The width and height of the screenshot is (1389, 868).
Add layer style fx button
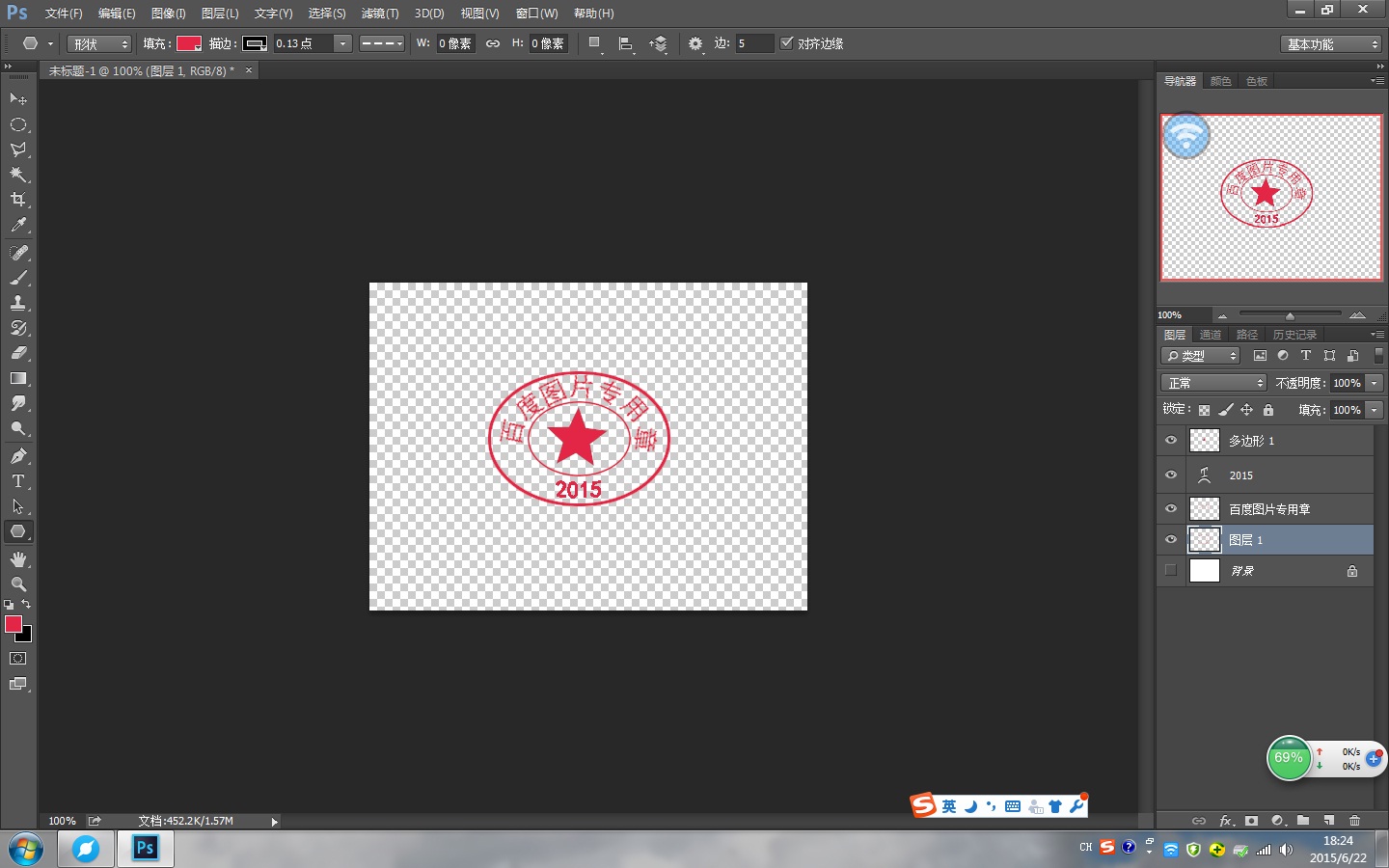1226,821
